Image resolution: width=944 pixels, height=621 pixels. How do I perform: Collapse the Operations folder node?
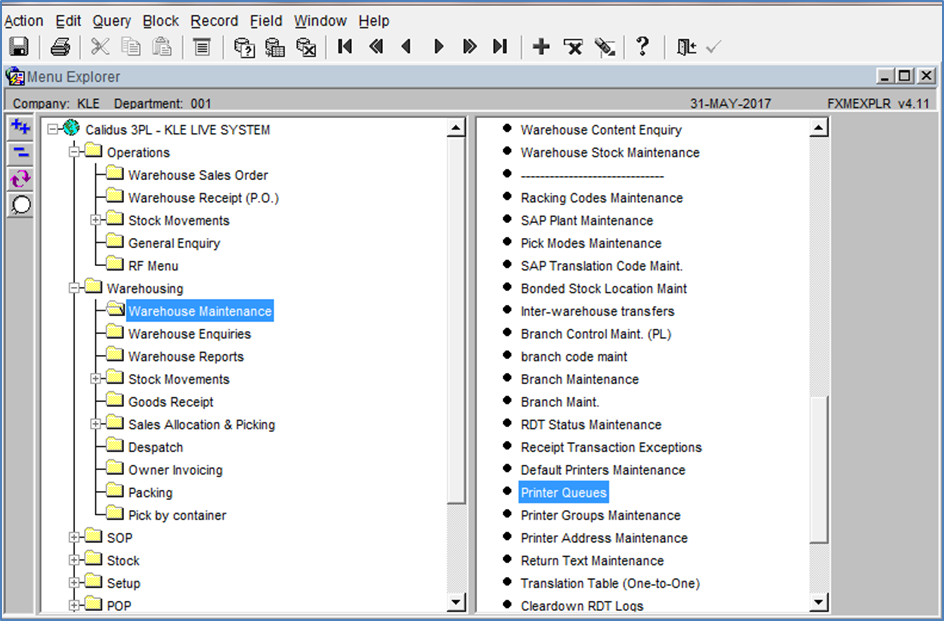coord(74,152)
